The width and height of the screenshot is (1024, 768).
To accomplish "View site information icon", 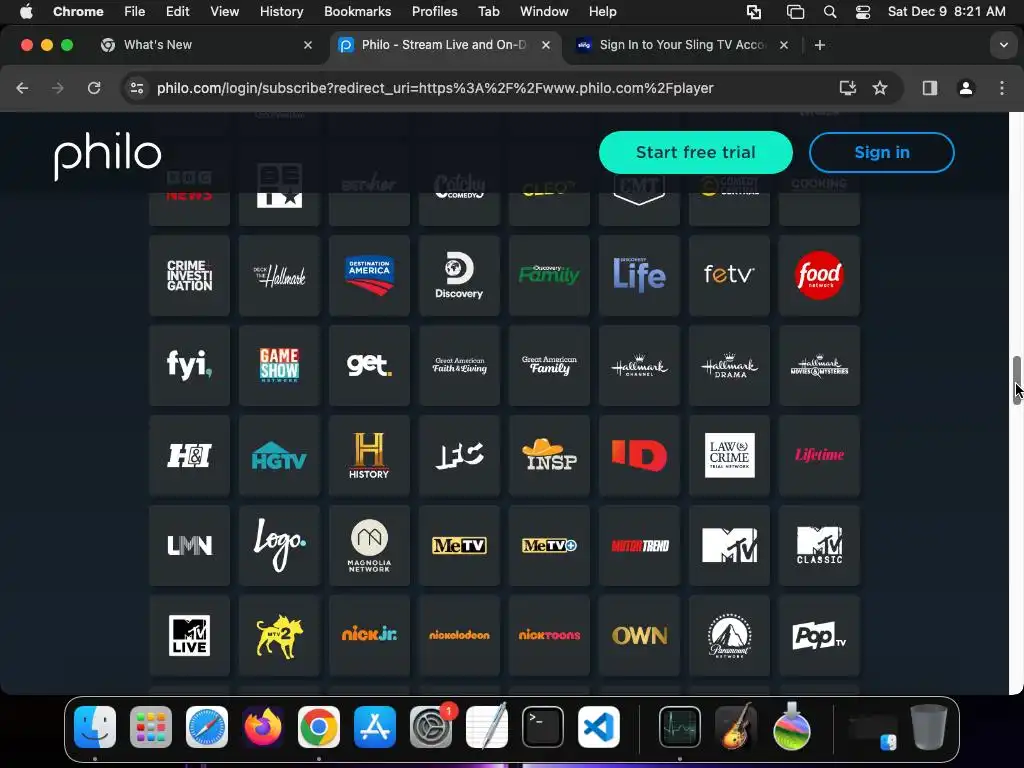I will 136,88.
